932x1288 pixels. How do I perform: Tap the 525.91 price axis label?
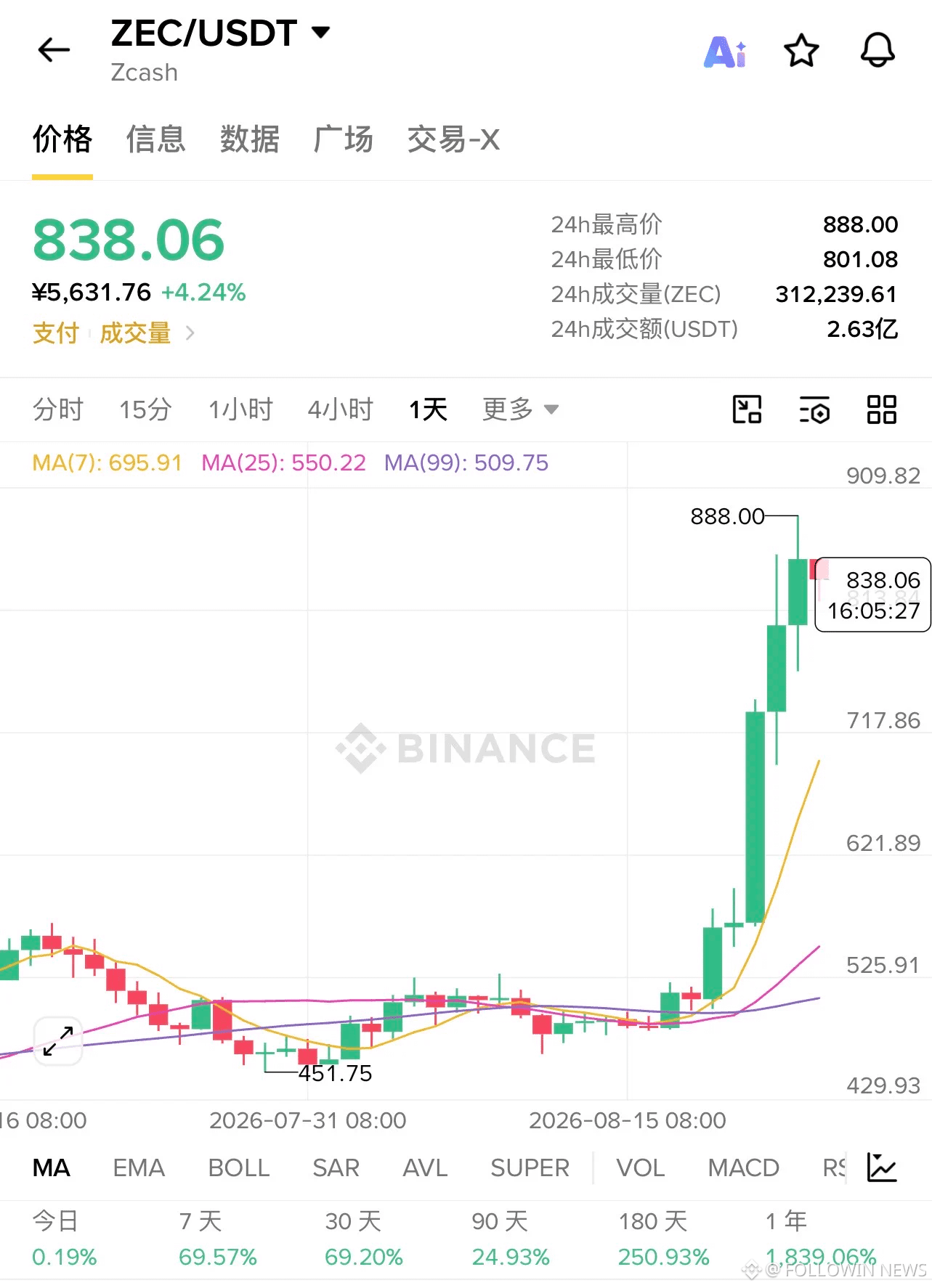(x=883, y=965)
